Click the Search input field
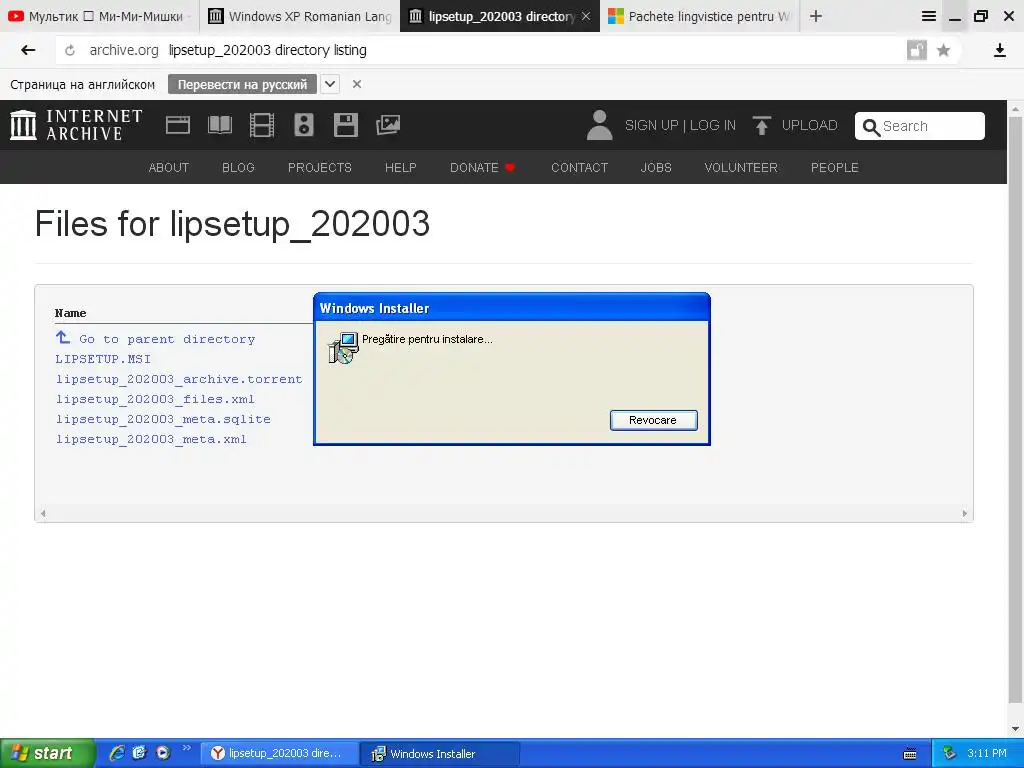The image size is (1024, 768). [920, 126]
